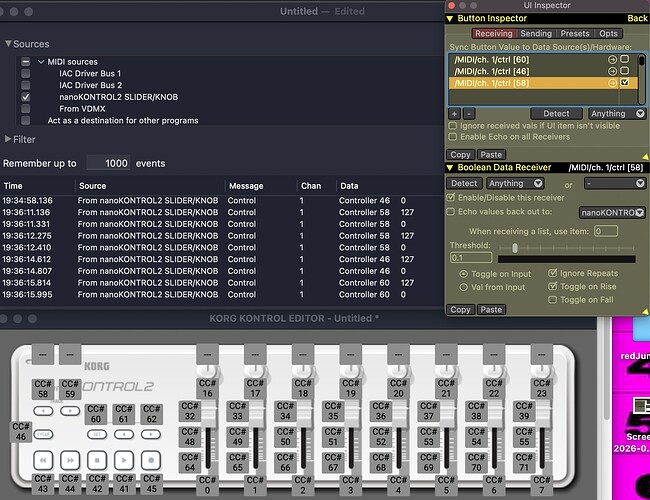
Task: Click Paste in Button Inspector section
Action: point(491,155)
